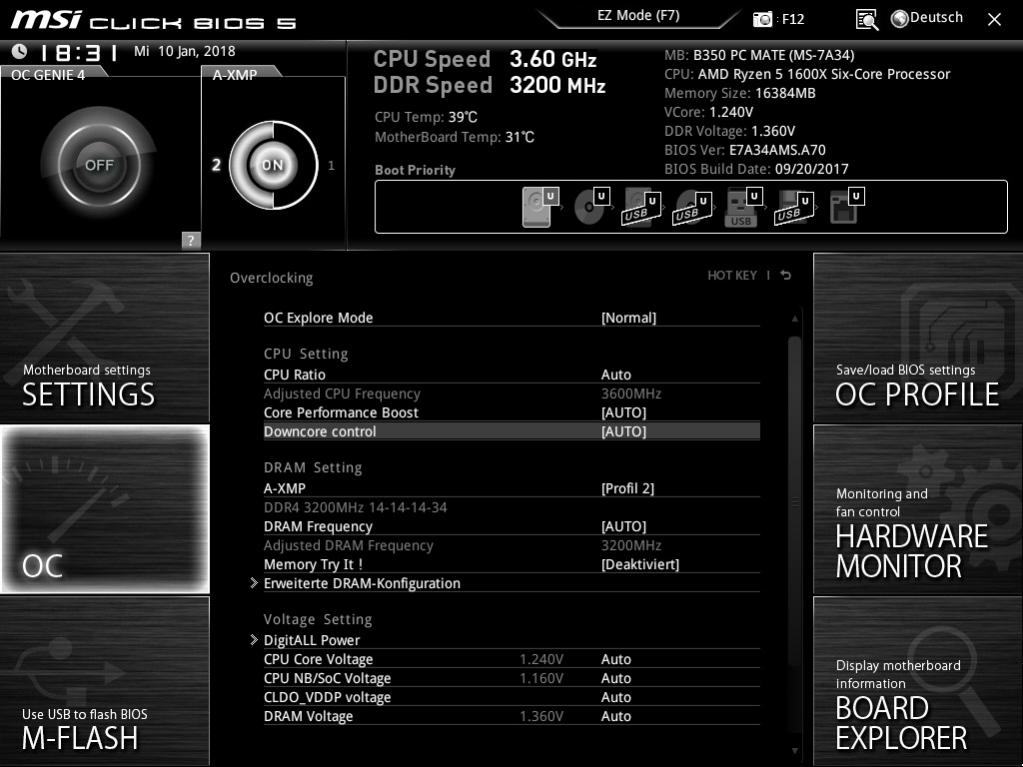Click the back arrow next to HOT KEY
Image resolution: width=1023 pixels, height=767 pixels.
(x=786, y=275)
